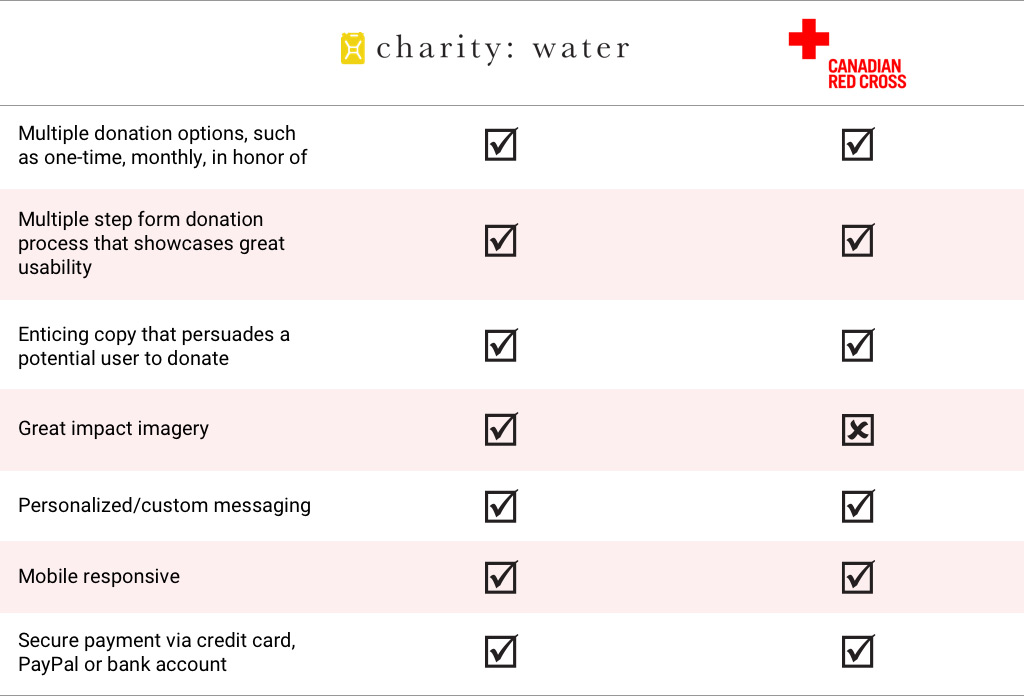Click the charity: water logo text
The height and width of the screenshot is (696, 1024).
[503, 48]
